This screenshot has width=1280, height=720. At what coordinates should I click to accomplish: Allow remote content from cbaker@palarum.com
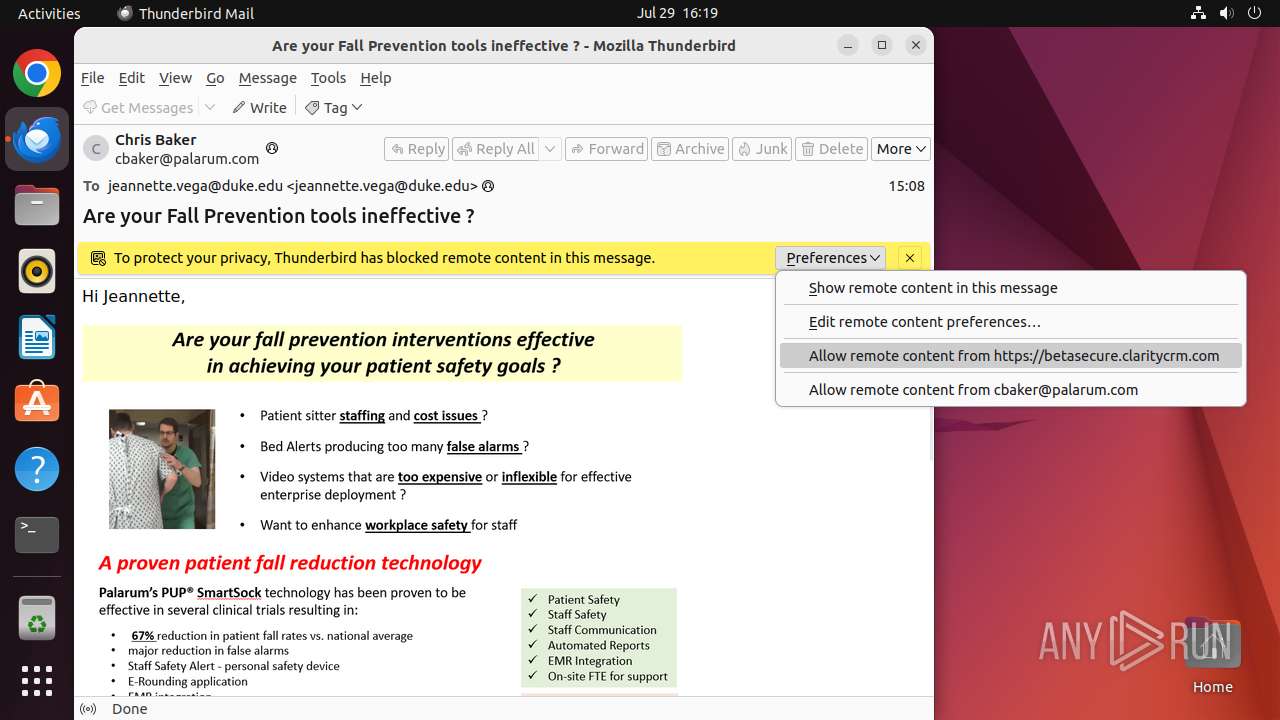click(1011, 390)
